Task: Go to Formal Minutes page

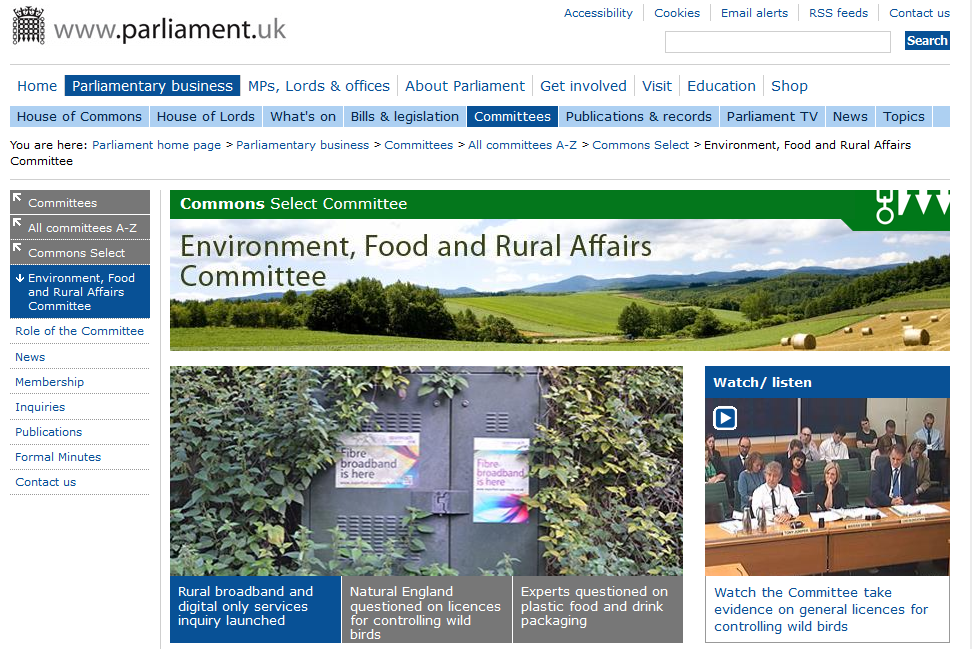Action: point(58,457)
